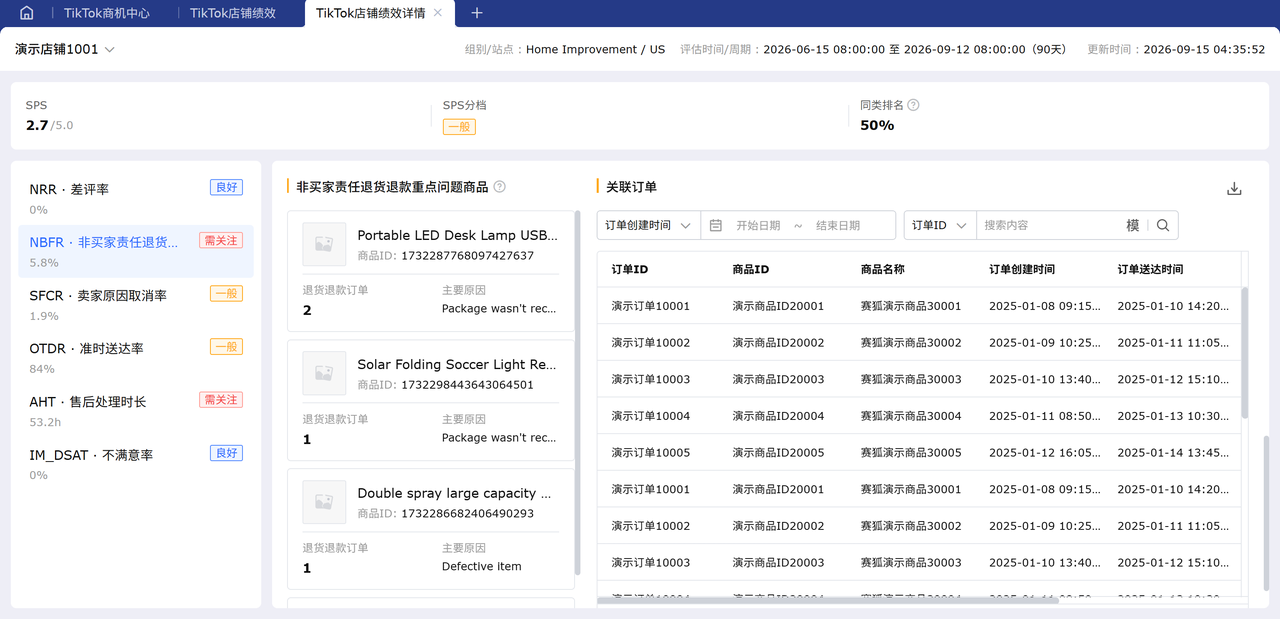Image resolution: width=1280 pixels, height=619 pixels.
Task: Open the 订单创建时间 dropdown
Action: pyautogui.click(x=648, y=226)
